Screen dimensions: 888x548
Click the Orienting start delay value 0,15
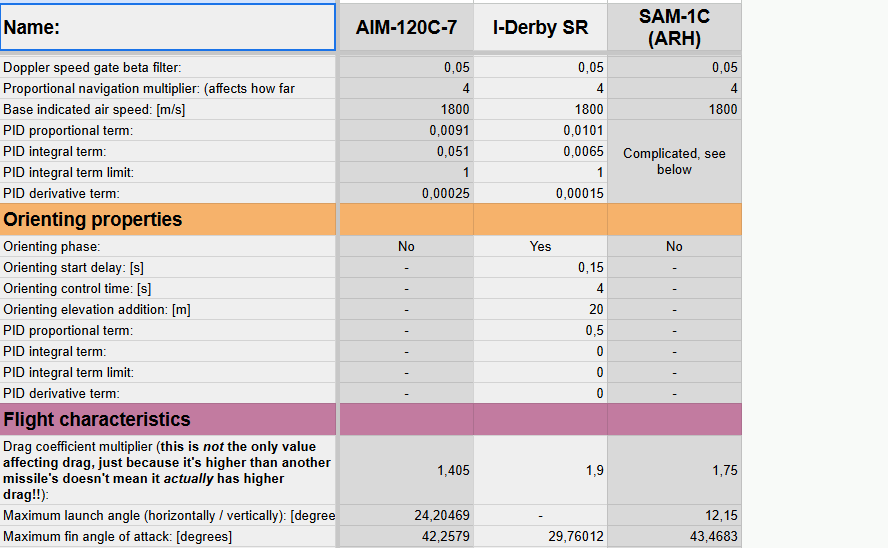(x=540, y=267)
